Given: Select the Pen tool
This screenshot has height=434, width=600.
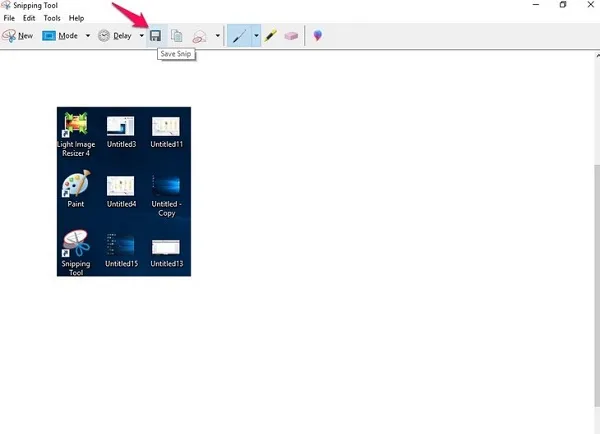Looking at the screenshot, I should click(238, 35).
